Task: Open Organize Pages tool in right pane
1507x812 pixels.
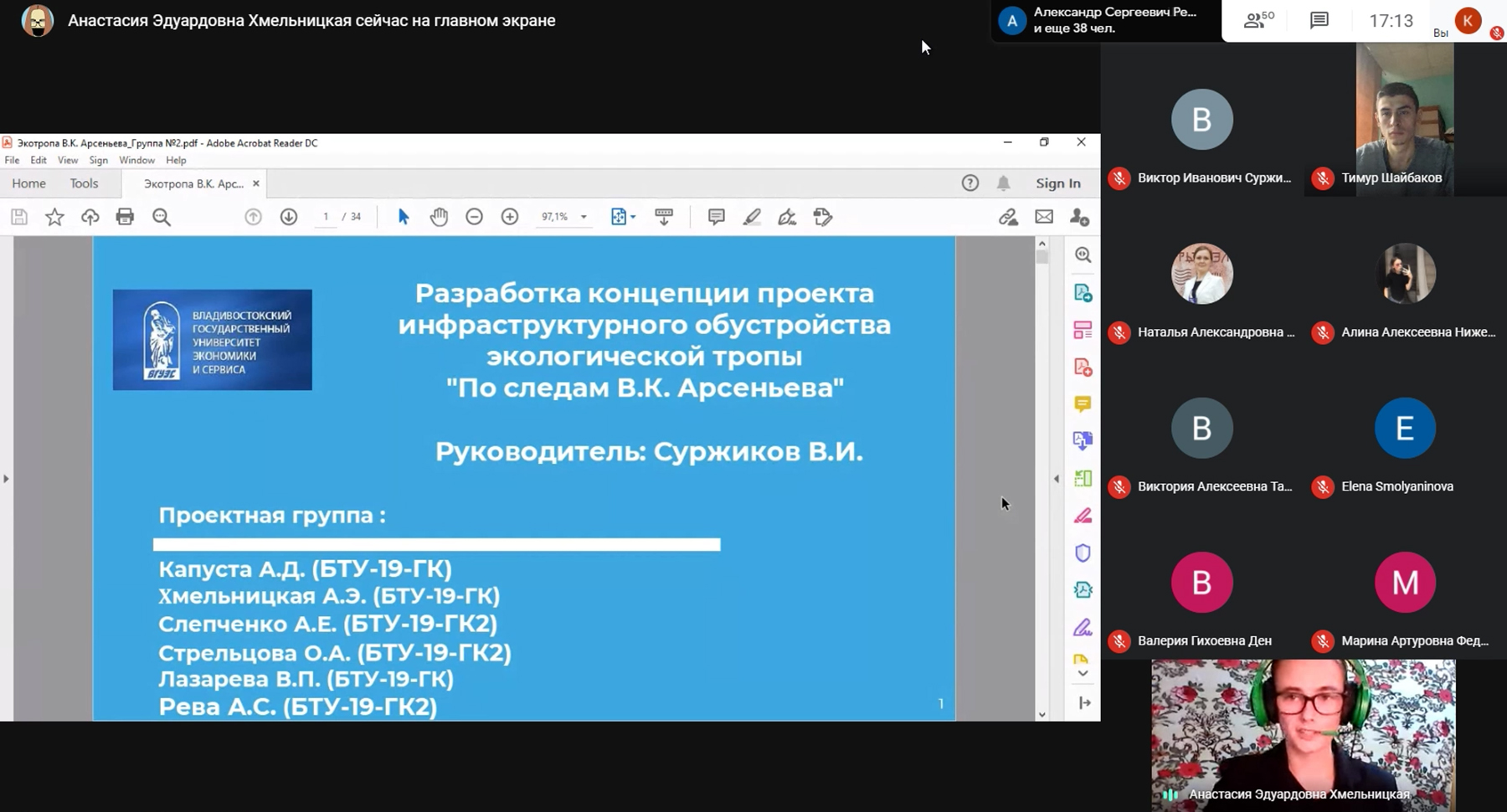Action: point(1083,478)
